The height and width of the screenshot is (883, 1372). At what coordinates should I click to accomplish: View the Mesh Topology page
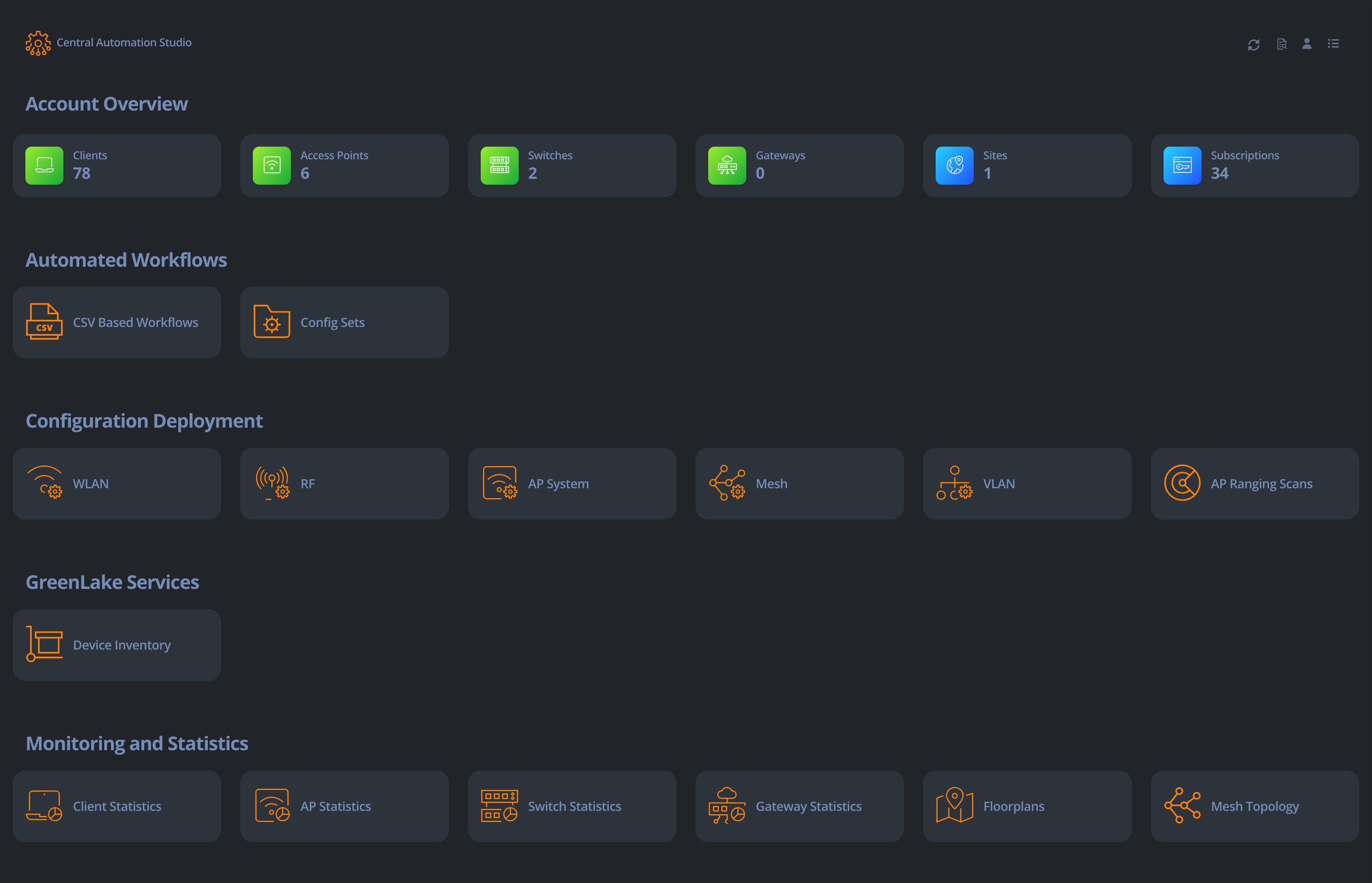[x=1254, y=806]
